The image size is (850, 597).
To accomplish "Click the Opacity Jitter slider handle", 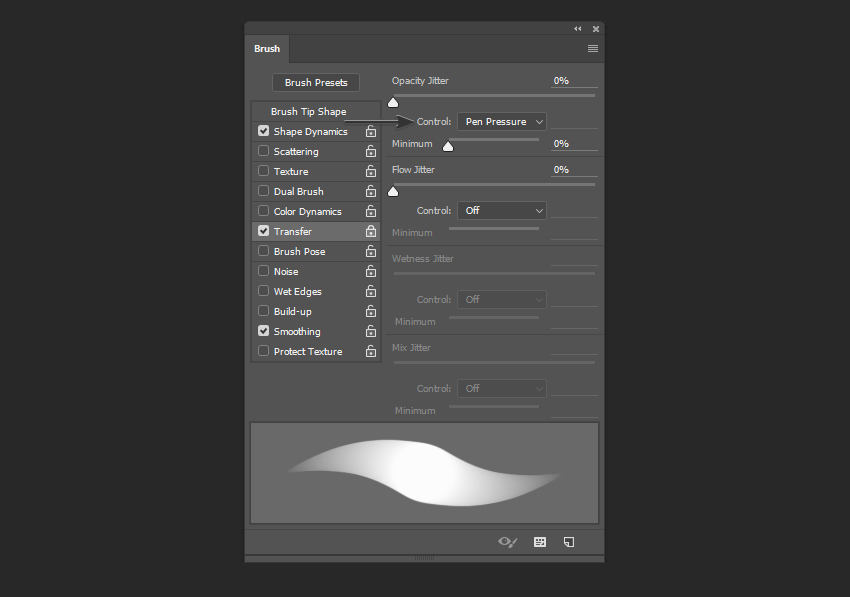I will 393,102.
